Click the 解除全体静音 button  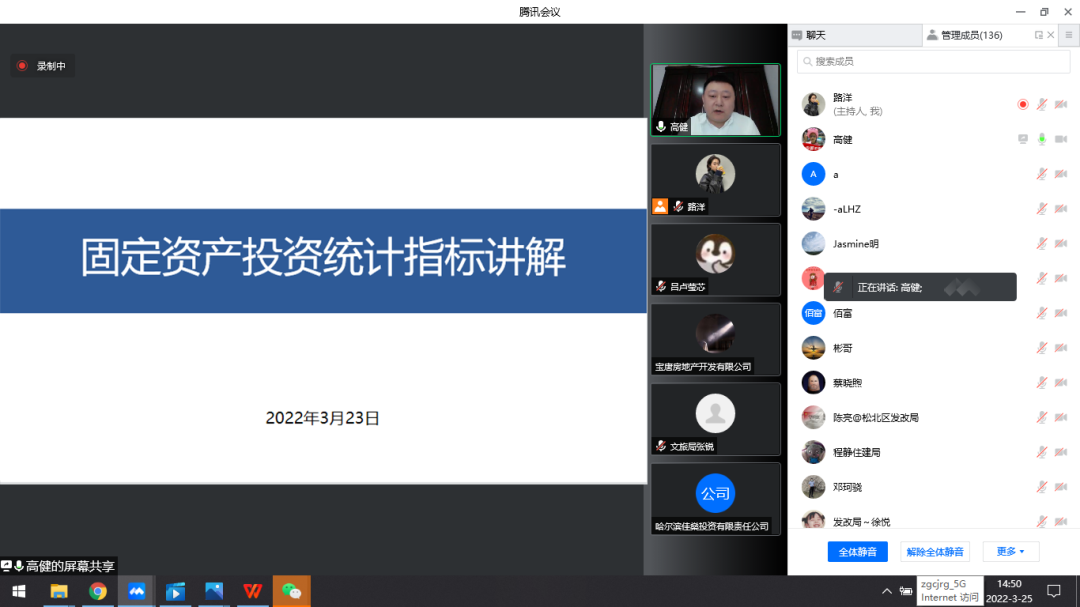[x=935, y=551]
